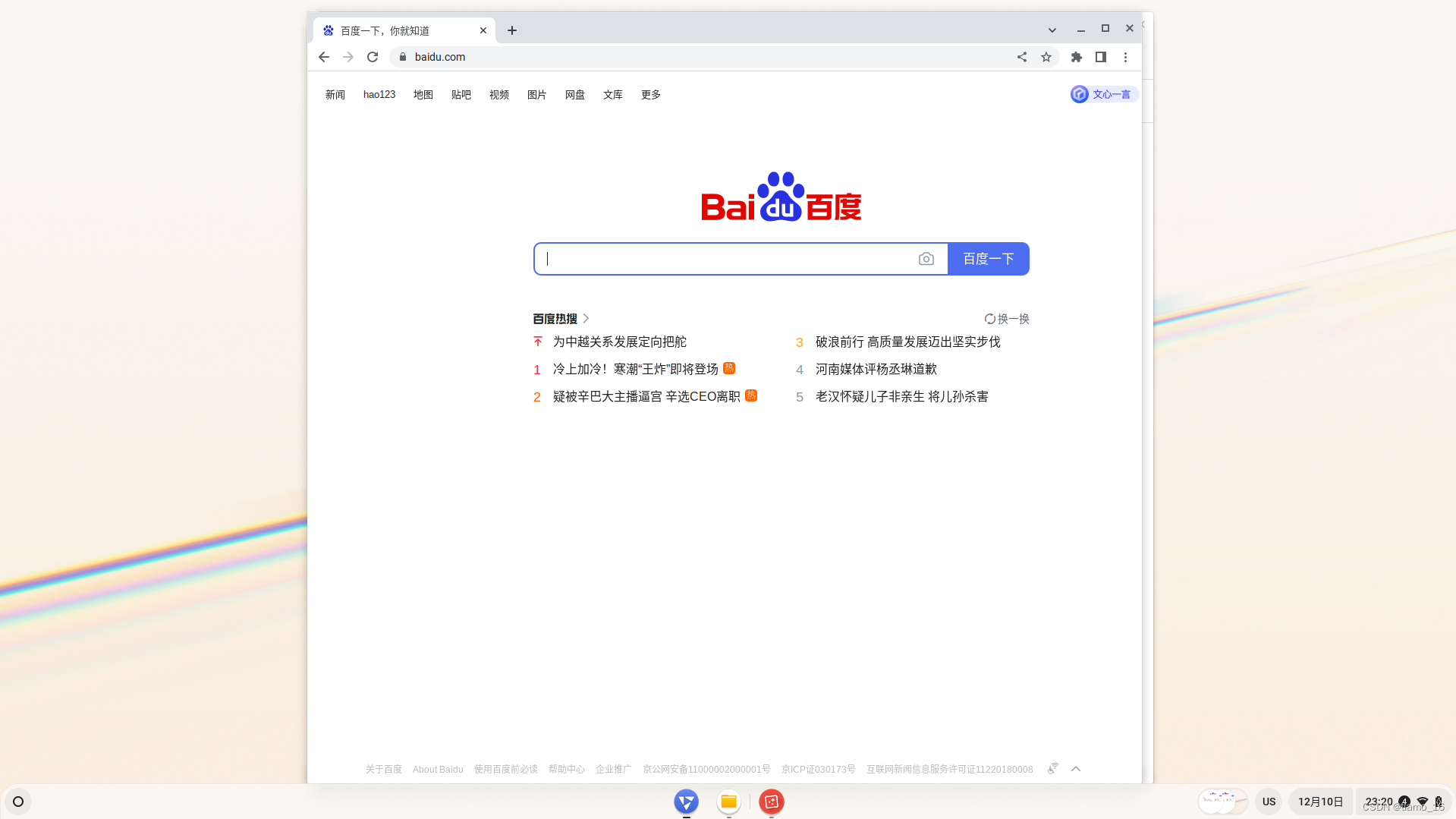Open the 帮助中心 footer link
Screen dimensions: 1456x819
tap(567, 770)
